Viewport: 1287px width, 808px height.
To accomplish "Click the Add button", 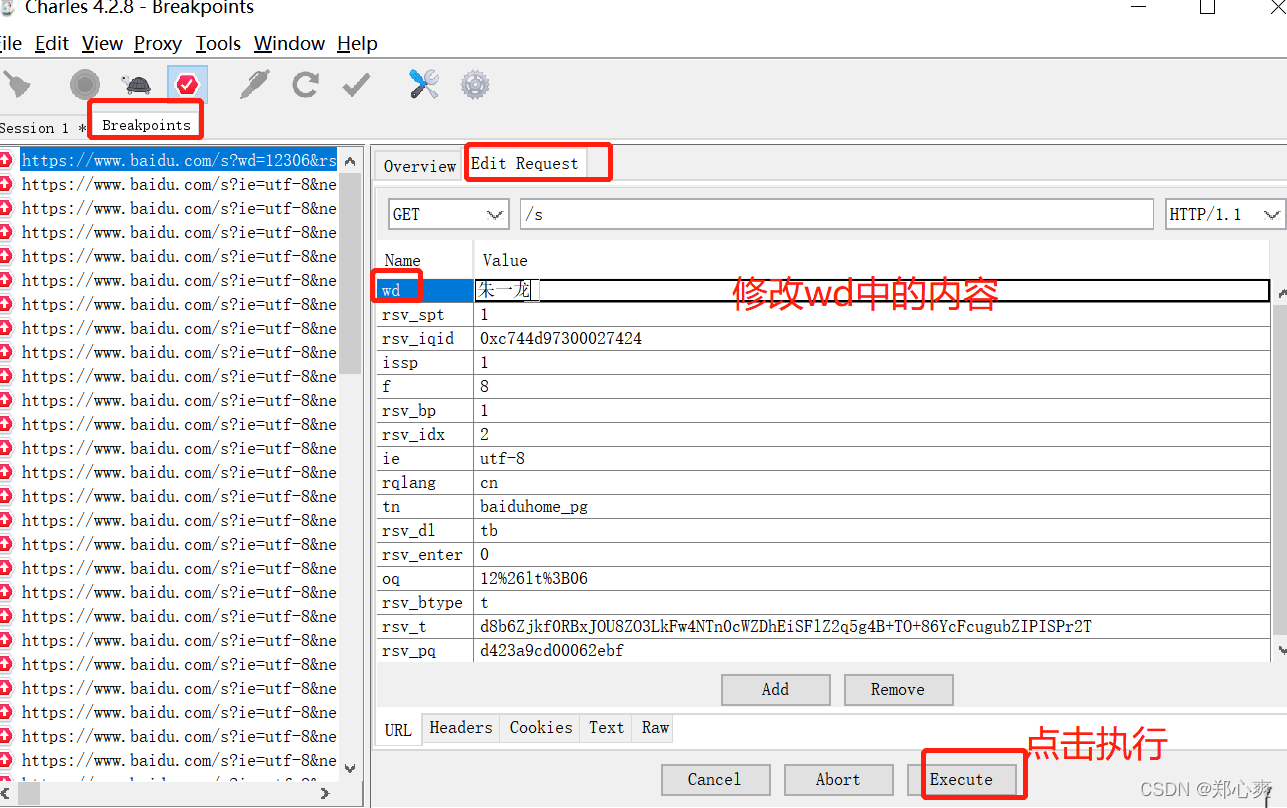I will click(x=775, y=689).
